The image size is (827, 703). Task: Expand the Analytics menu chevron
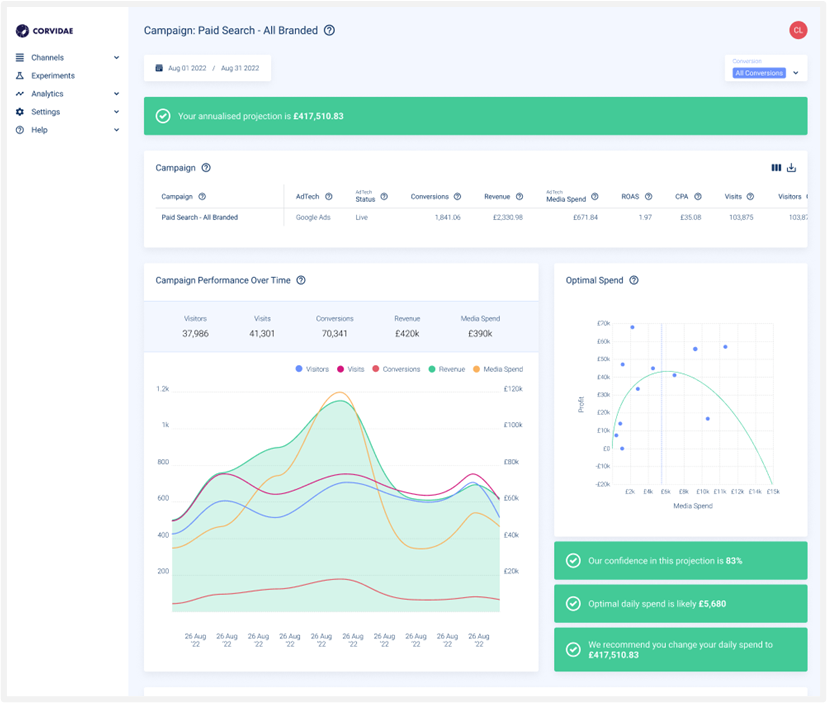117,93
